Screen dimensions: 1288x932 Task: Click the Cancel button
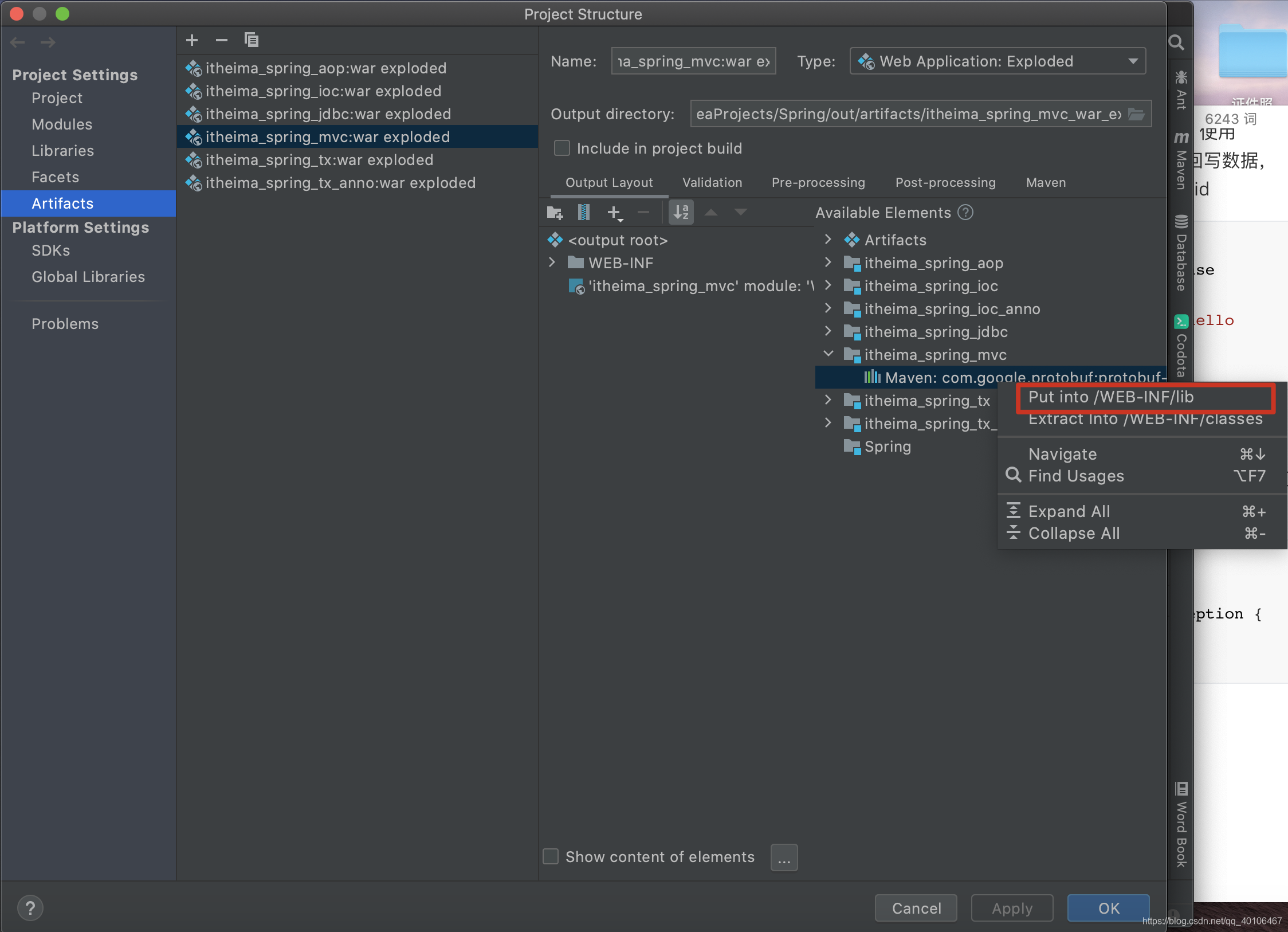916,908
